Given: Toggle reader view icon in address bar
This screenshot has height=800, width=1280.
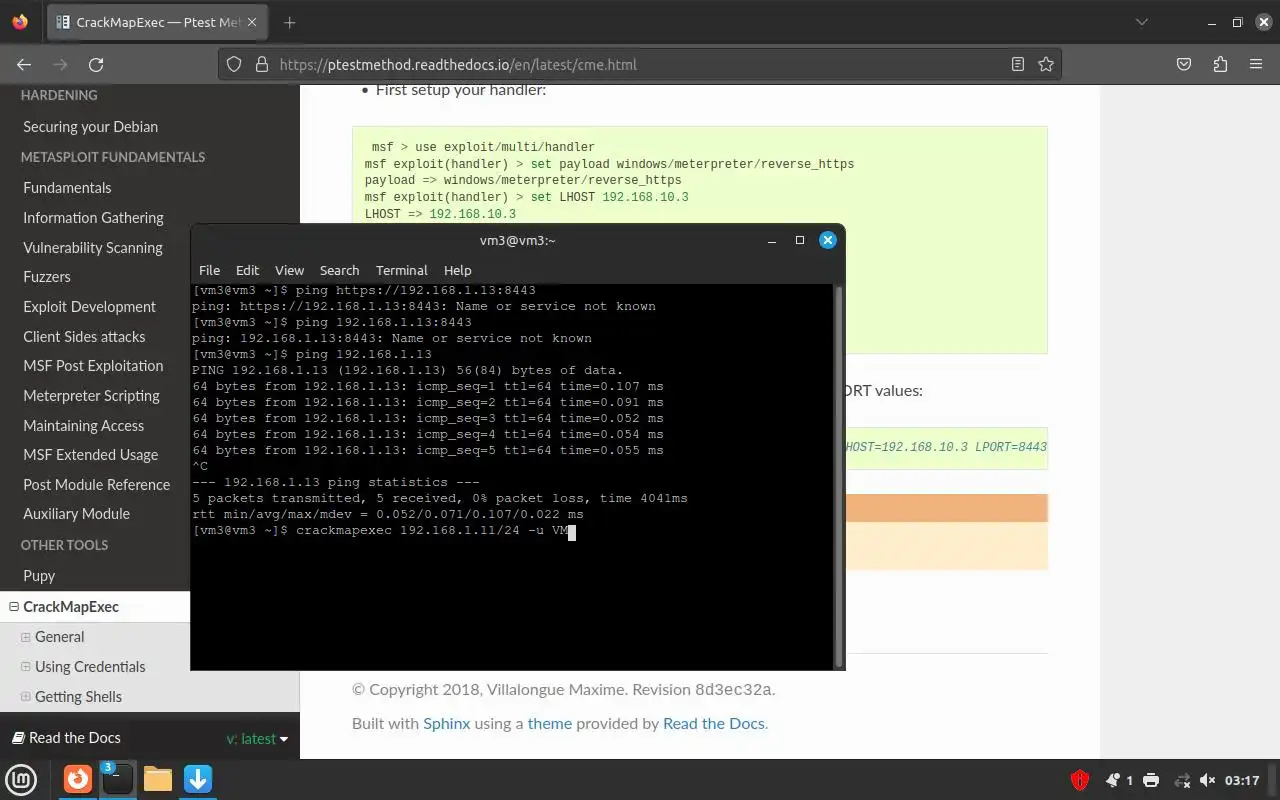Looking at the screenshot, I should coord(1018,64).
